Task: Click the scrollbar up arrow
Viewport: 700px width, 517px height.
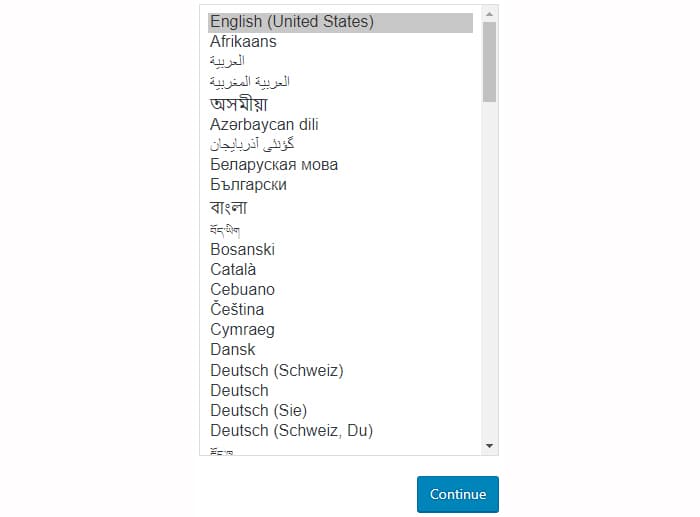Action: coord(489,14)
